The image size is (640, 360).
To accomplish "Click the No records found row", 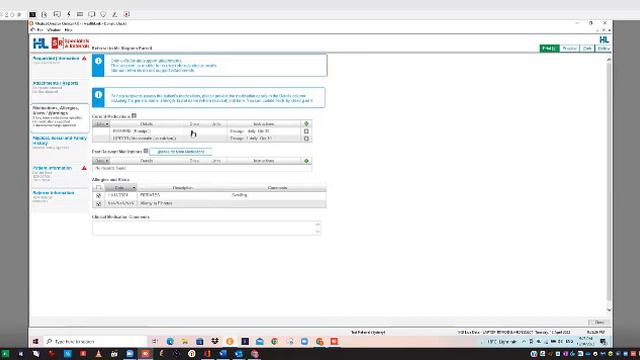I will click(202, 168).
